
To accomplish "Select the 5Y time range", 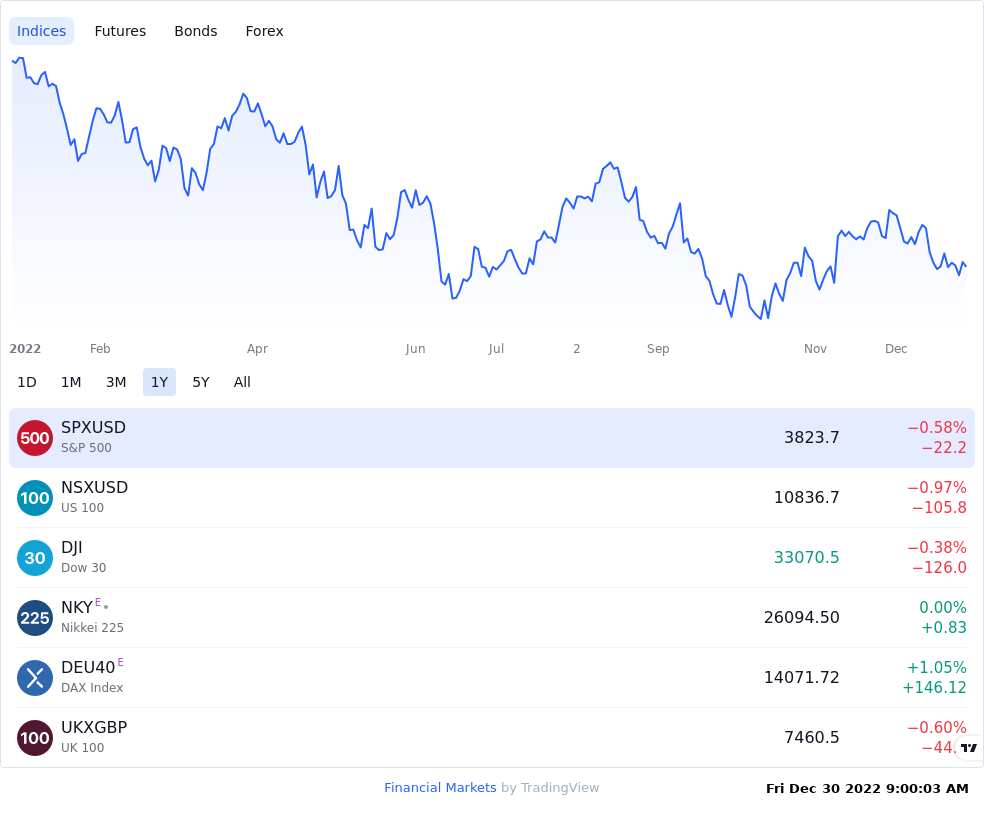I will pyautogui.click(x=201, y=382).
